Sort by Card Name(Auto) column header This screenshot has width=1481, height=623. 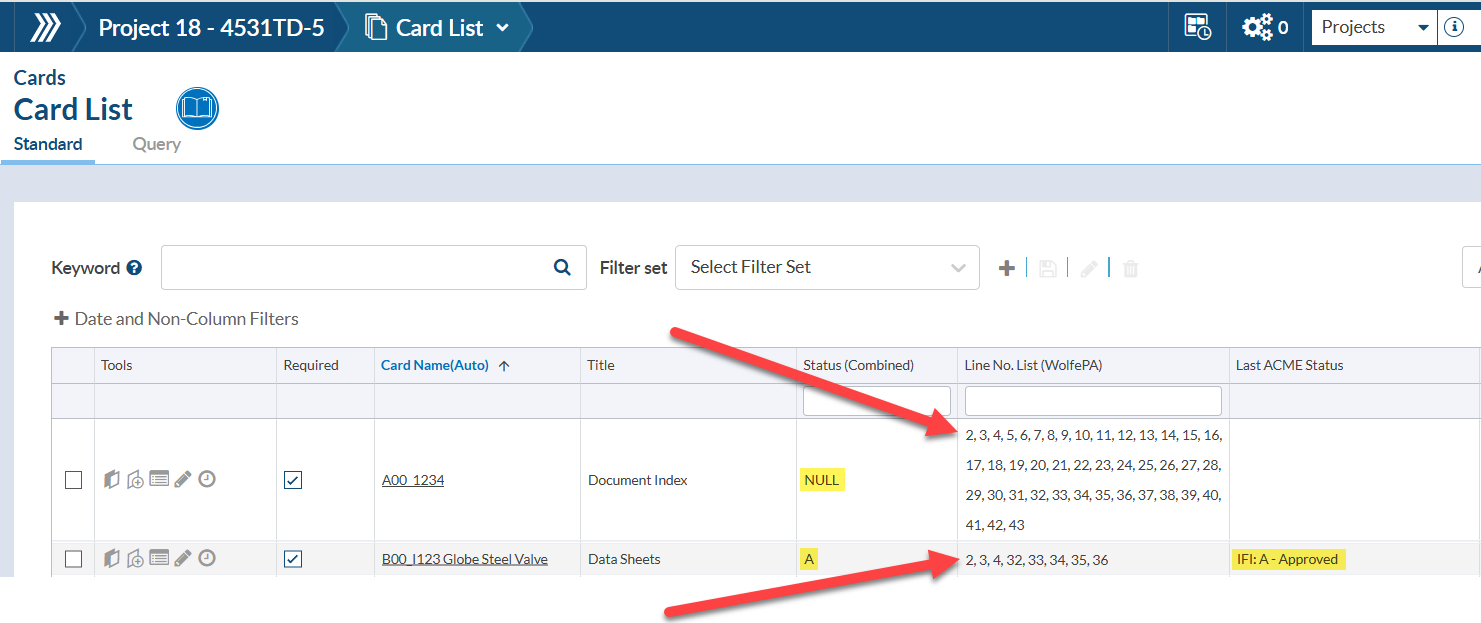pos(435,365)
